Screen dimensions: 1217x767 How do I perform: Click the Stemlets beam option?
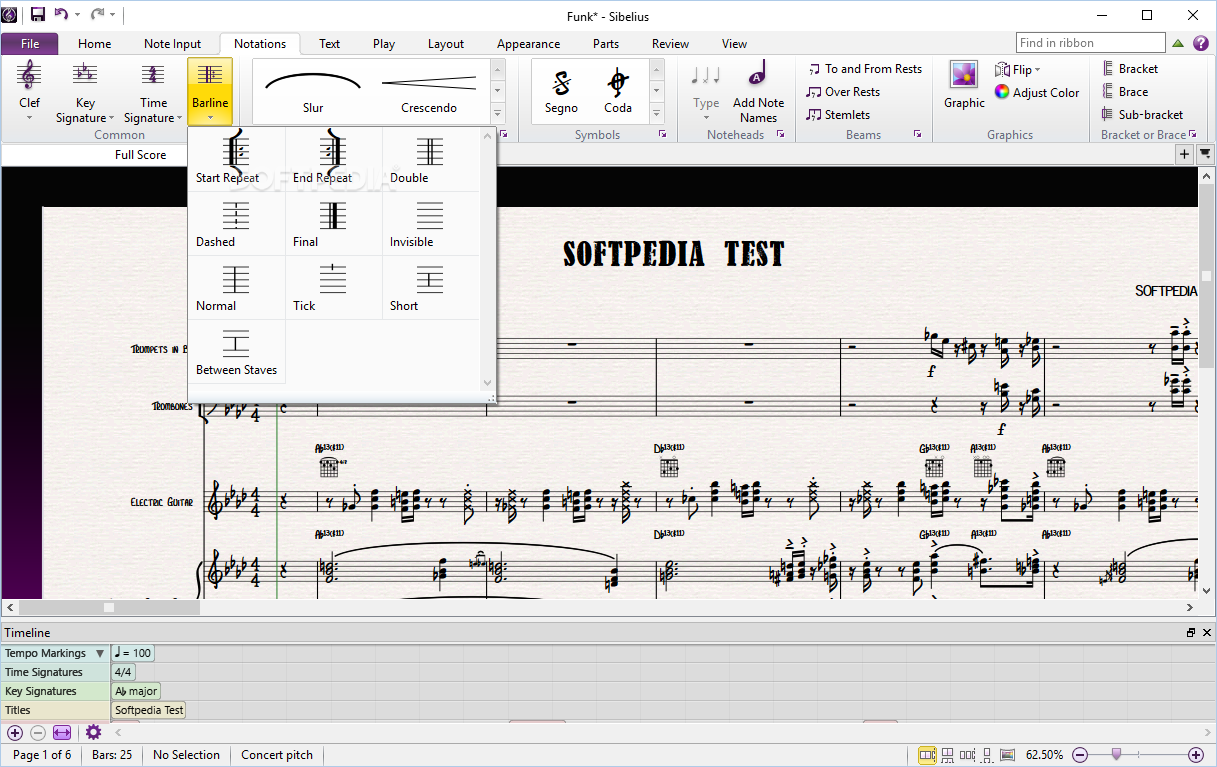[x=838, y=115]
